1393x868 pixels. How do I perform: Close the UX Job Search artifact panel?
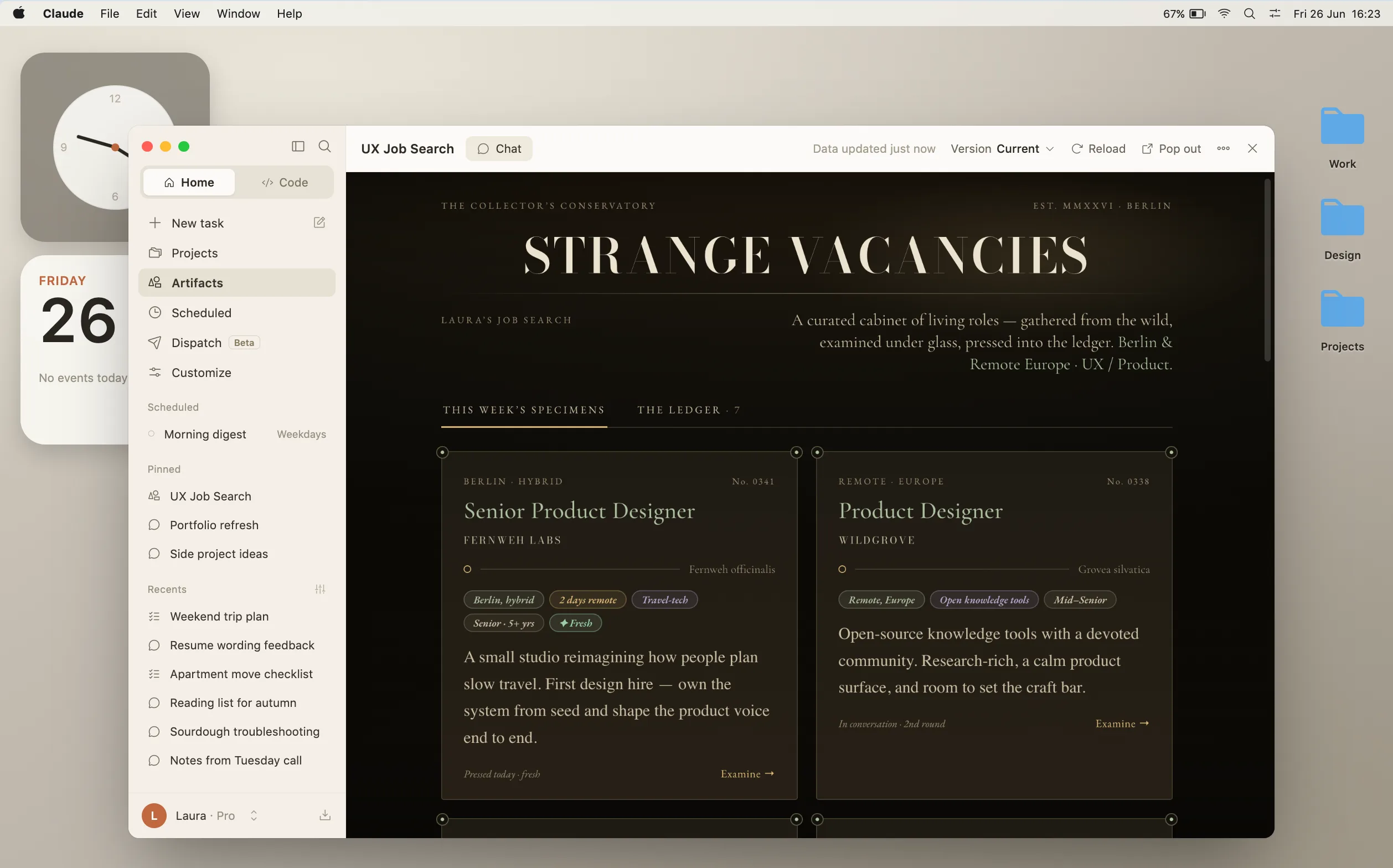click(x=1252, y=149)
